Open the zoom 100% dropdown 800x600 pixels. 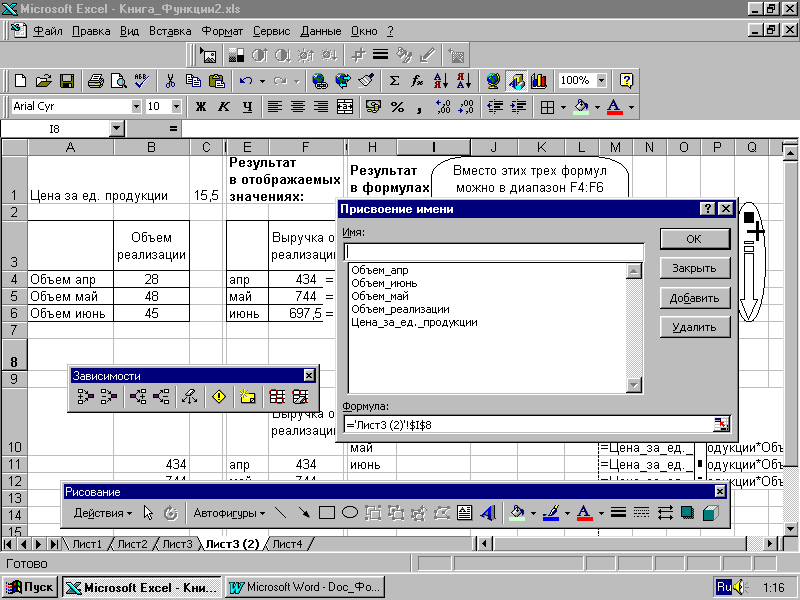click(602, 81)
